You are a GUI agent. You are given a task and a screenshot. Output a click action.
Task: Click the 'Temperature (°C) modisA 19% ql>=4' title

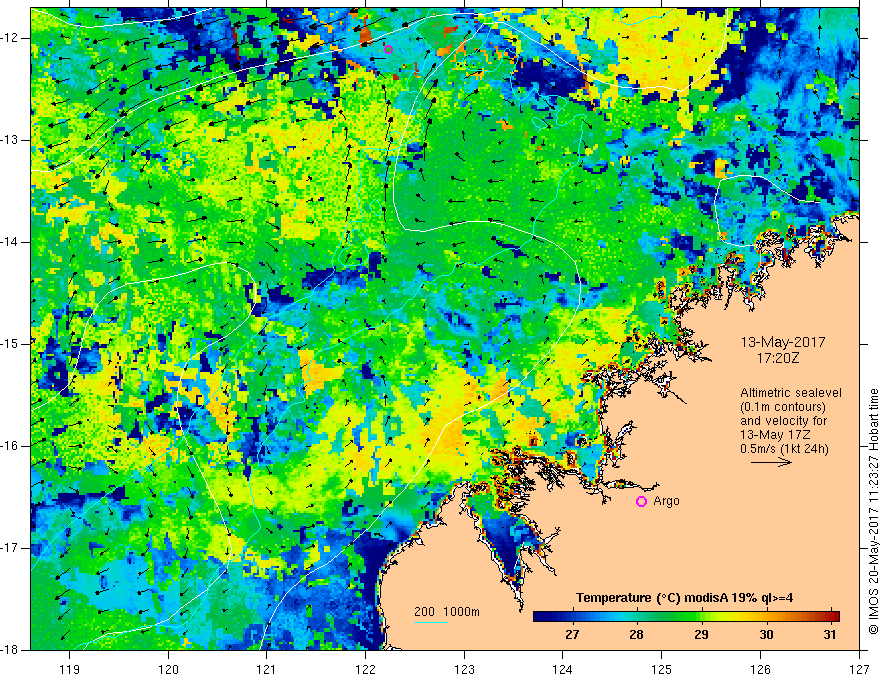pyautogui.click(x=684, y=598)
